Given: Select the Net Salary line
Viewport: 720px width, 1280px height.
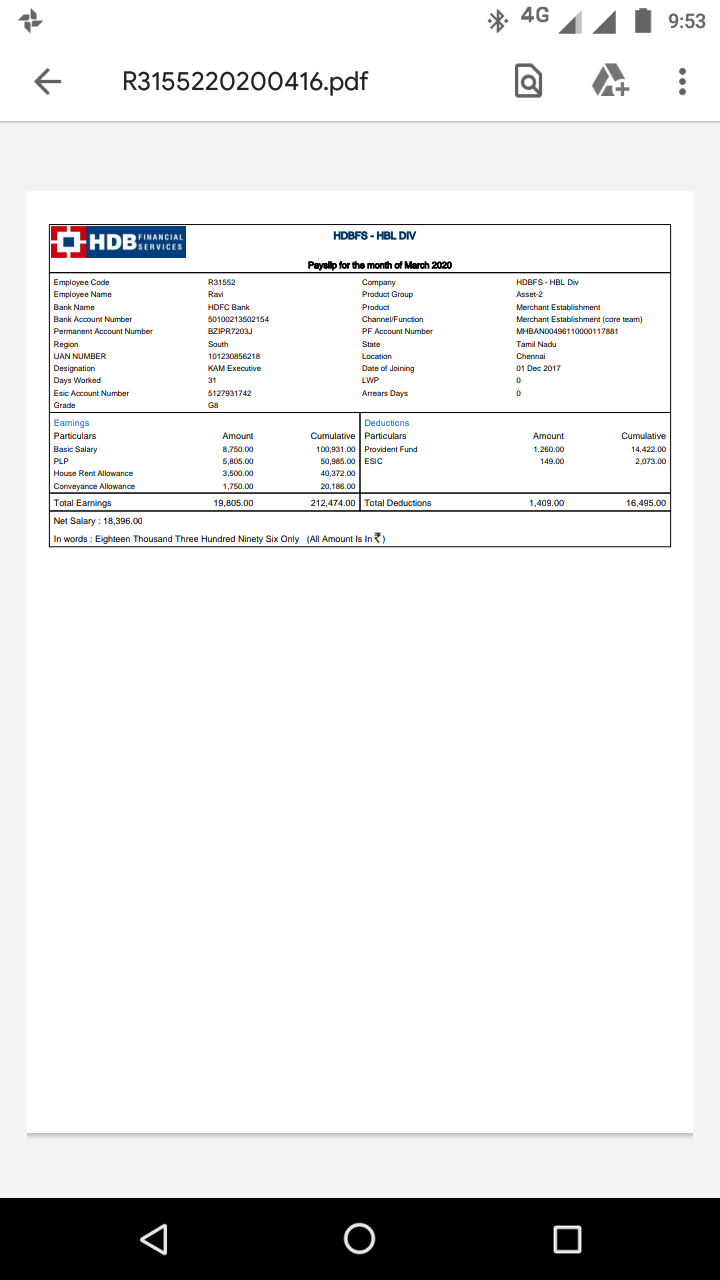Looking at the screenshot, I should [x=98, y=521].
